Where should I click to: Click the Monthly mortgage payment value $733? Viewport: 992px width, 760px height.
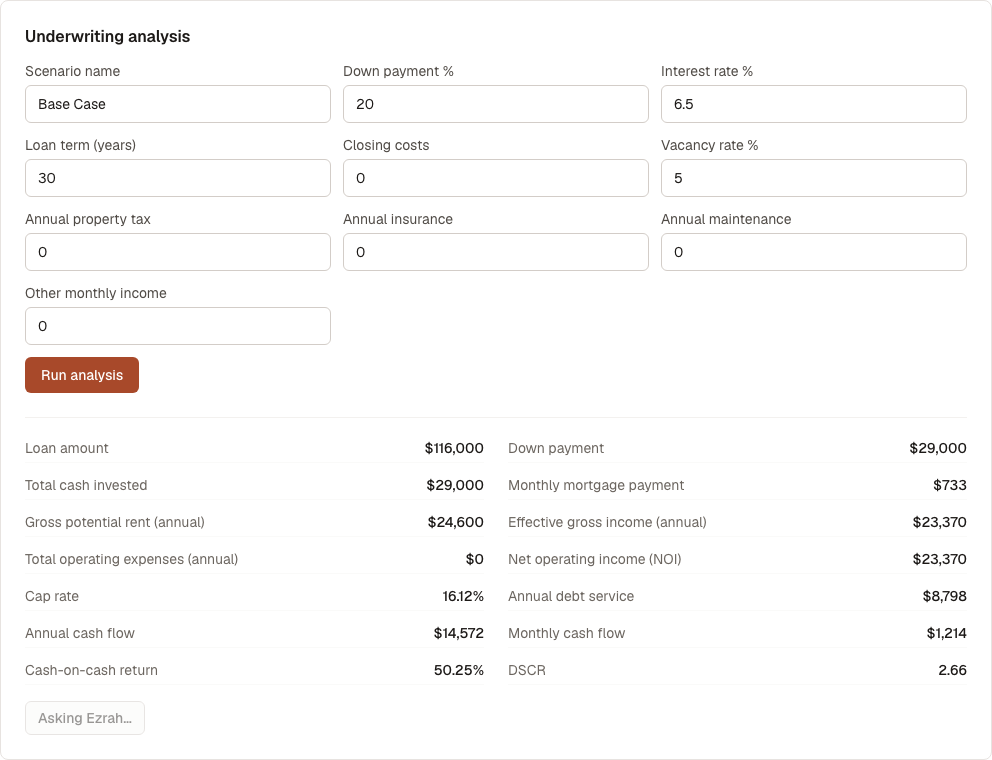coord(950,485)
